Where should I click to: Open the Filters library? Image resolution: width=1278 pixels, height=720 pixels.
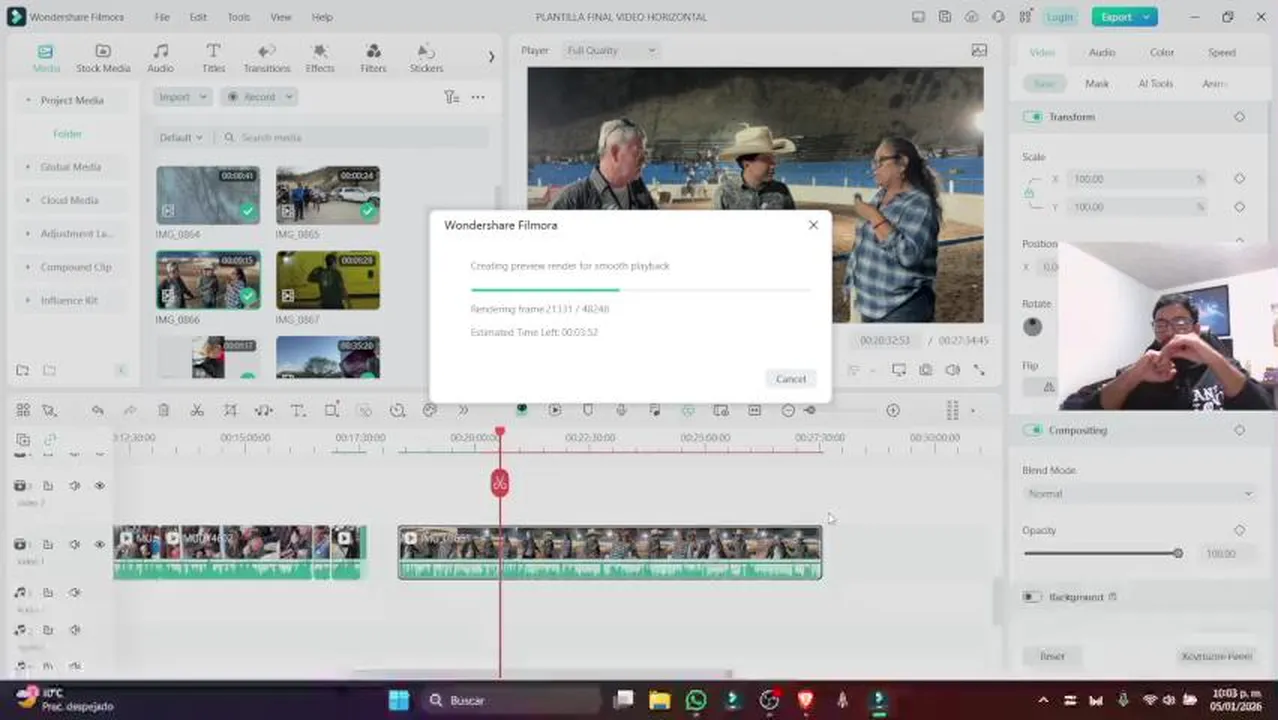[x=373, y=59]
